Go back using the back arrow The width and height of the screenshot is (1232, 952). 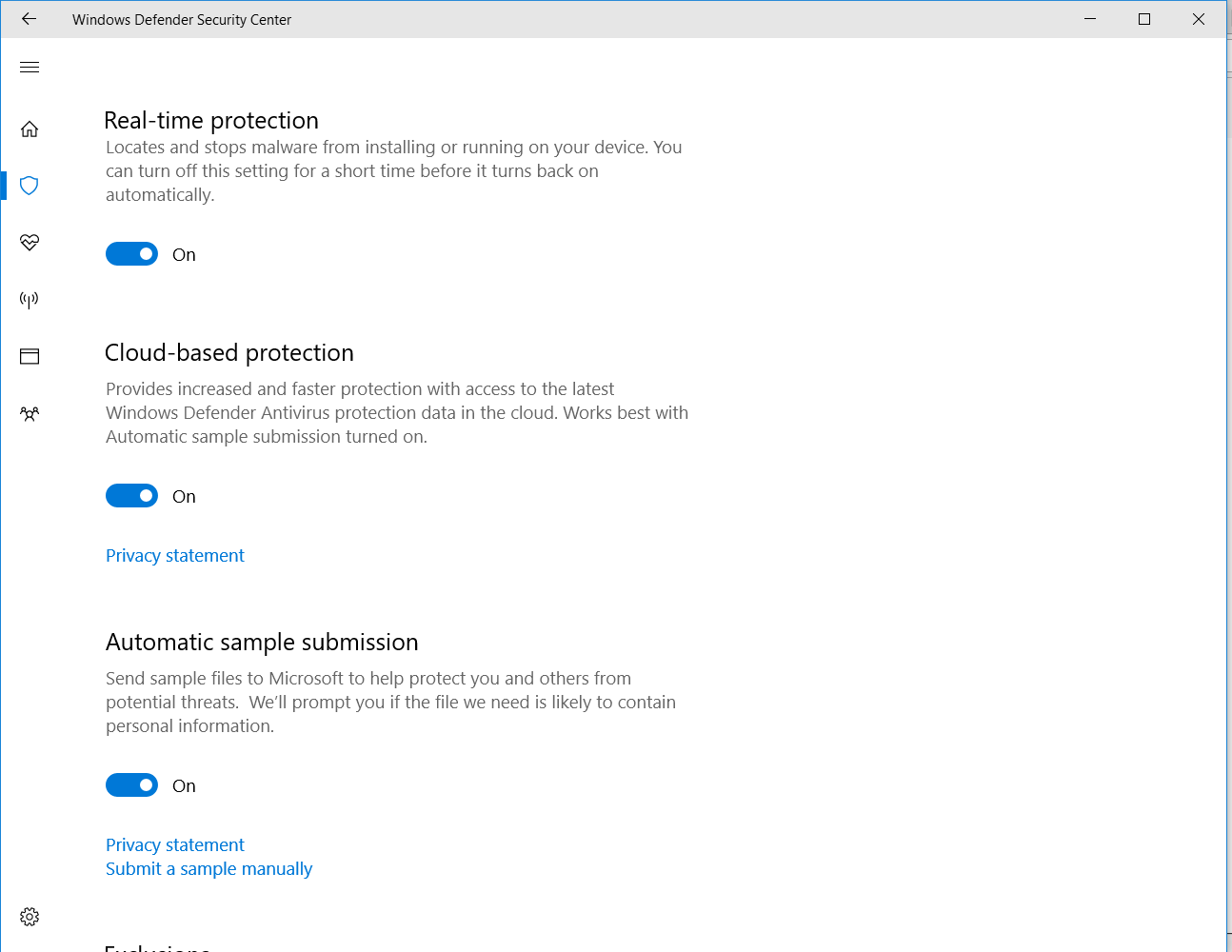(x=29, y=19)
